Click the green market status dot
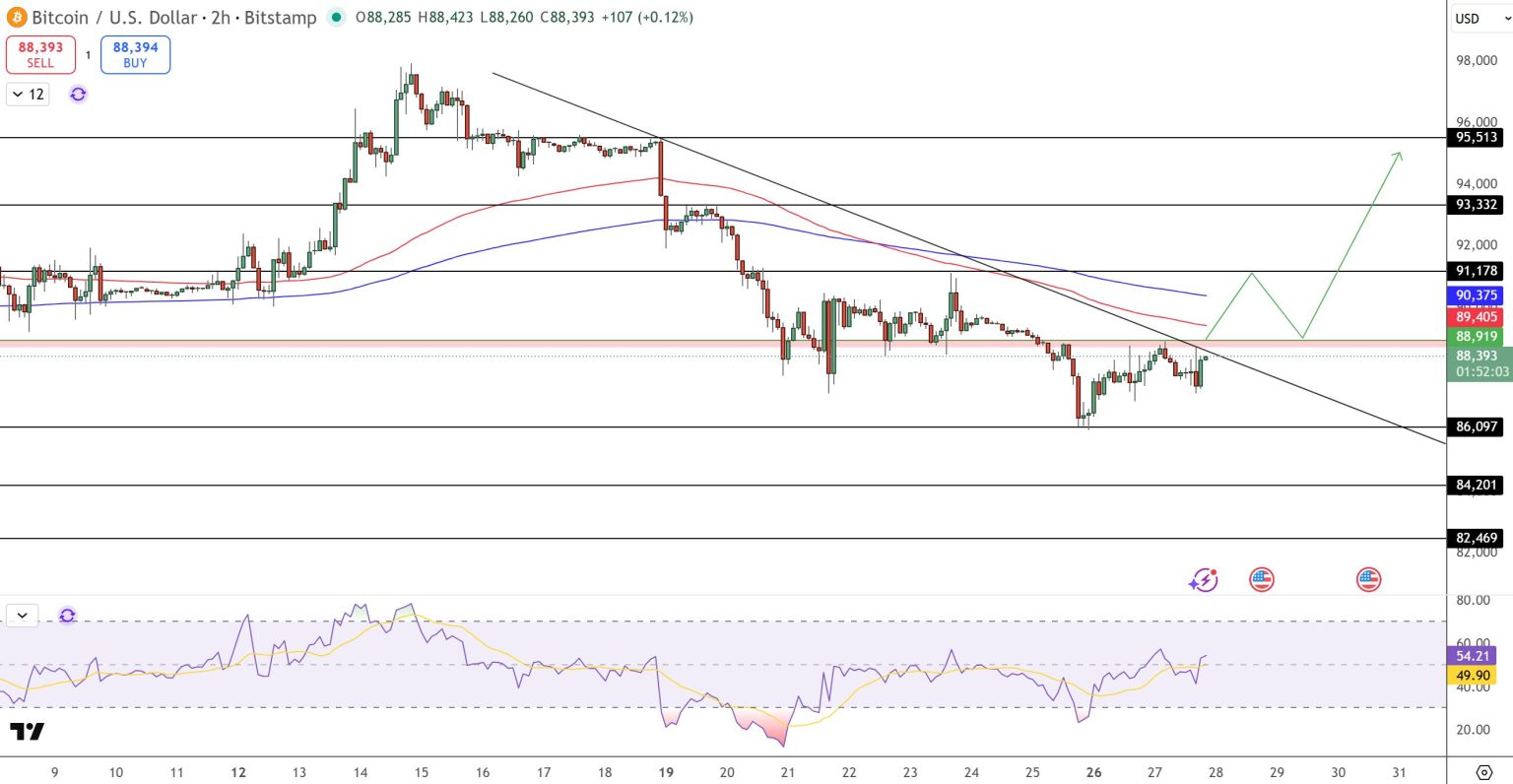Screen dimensions: 1513x784 (334, 17)
